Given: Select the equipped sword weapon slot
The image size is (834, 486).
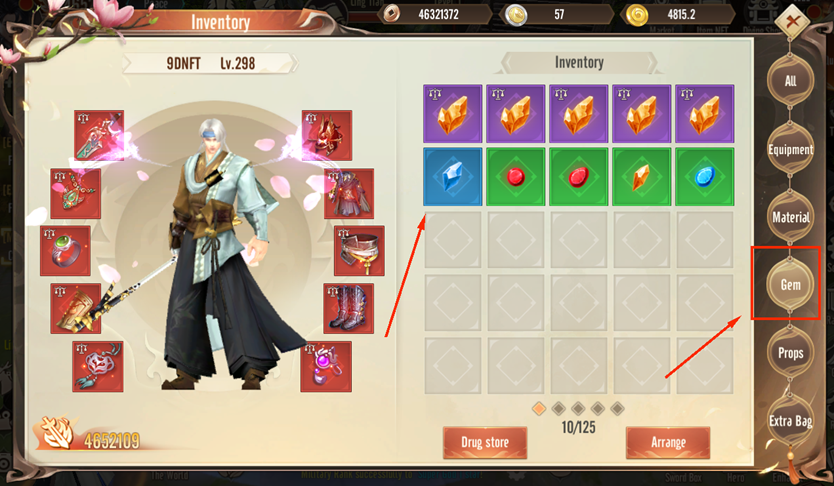Looking at the screenshot, I should click(99, 136).
